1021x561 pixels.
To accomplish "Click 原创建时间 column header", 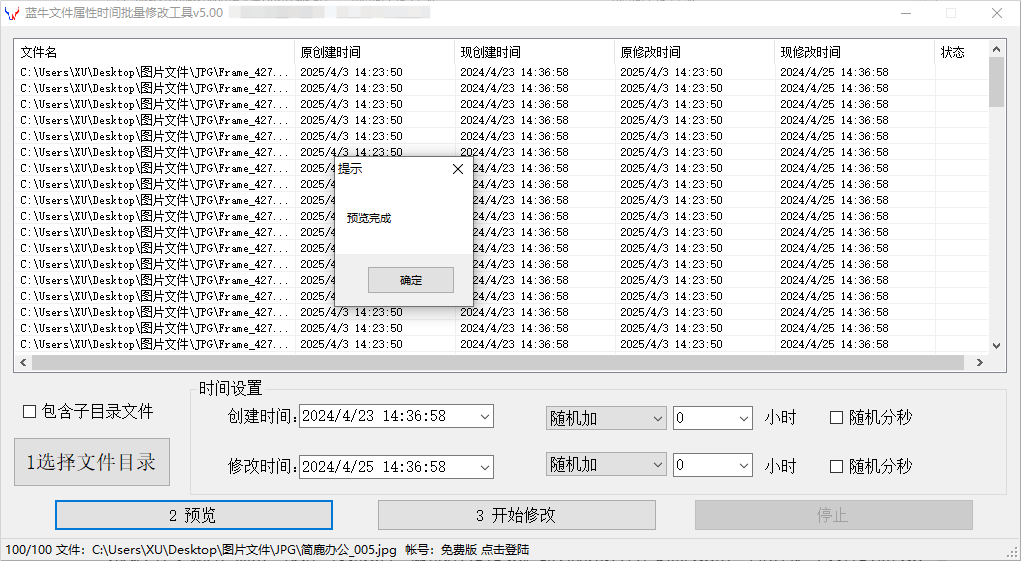I will coord(374,52).
